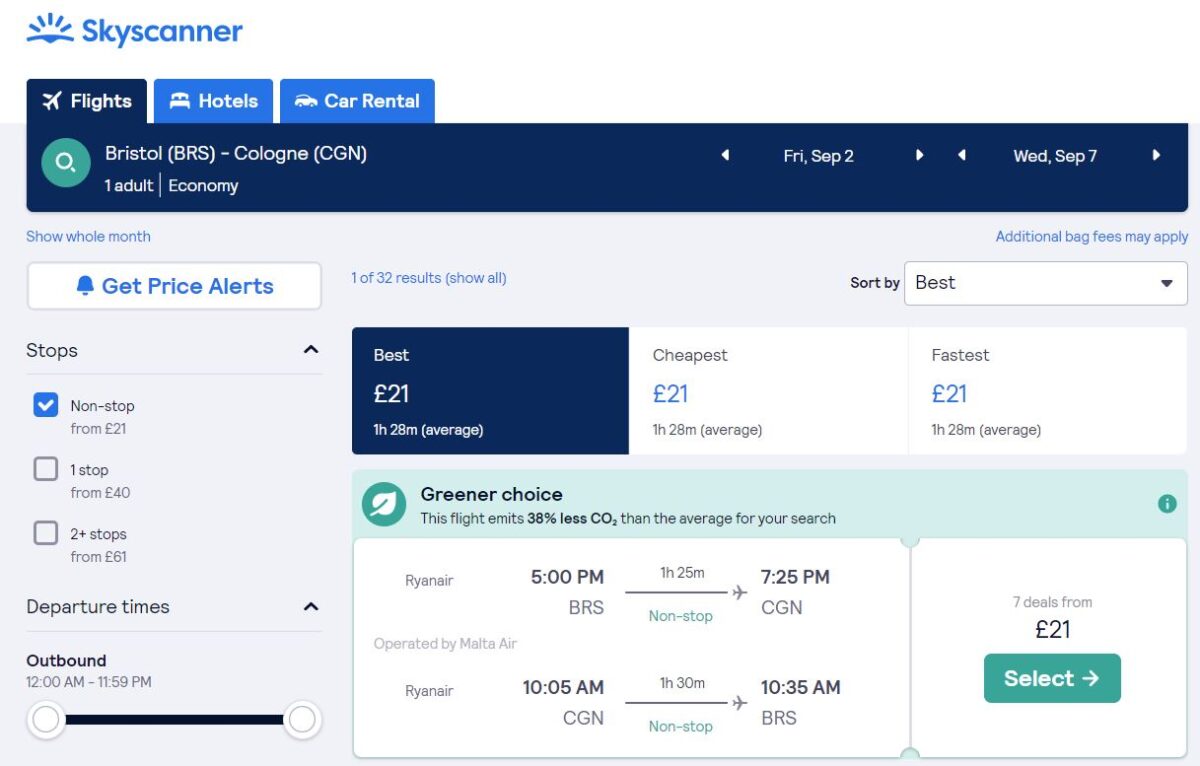Open the Sort by Best dropdown

[x=1045, y=283]
